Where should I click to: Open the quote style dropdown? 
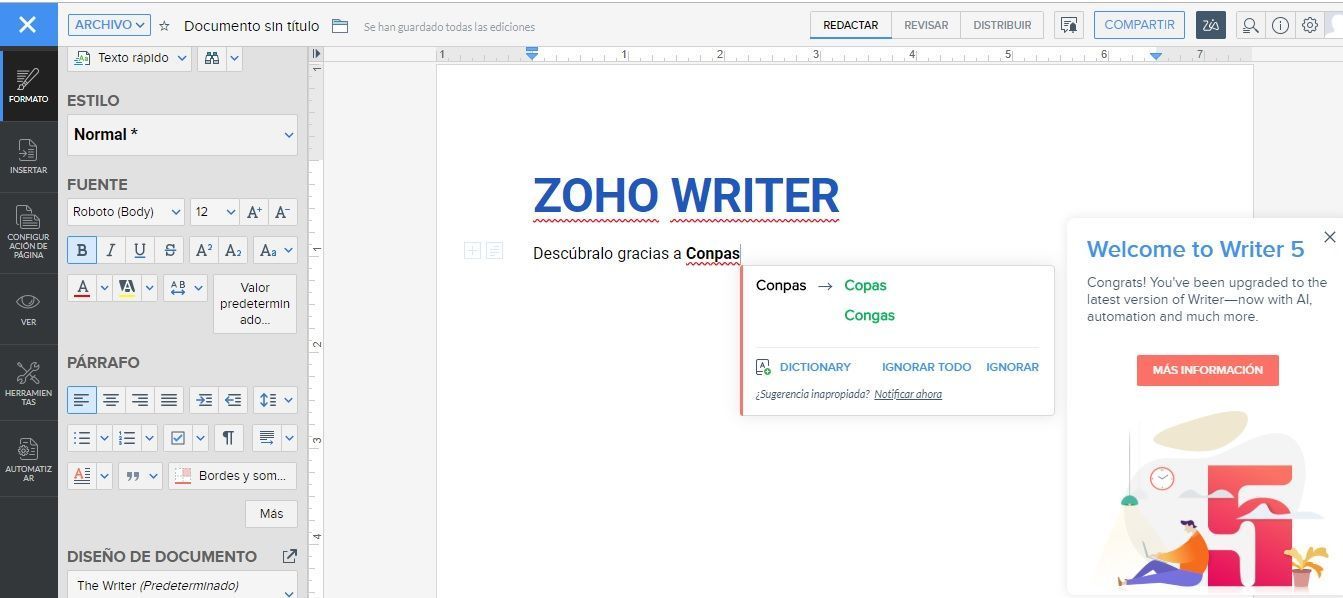click(x=140, y=476)
